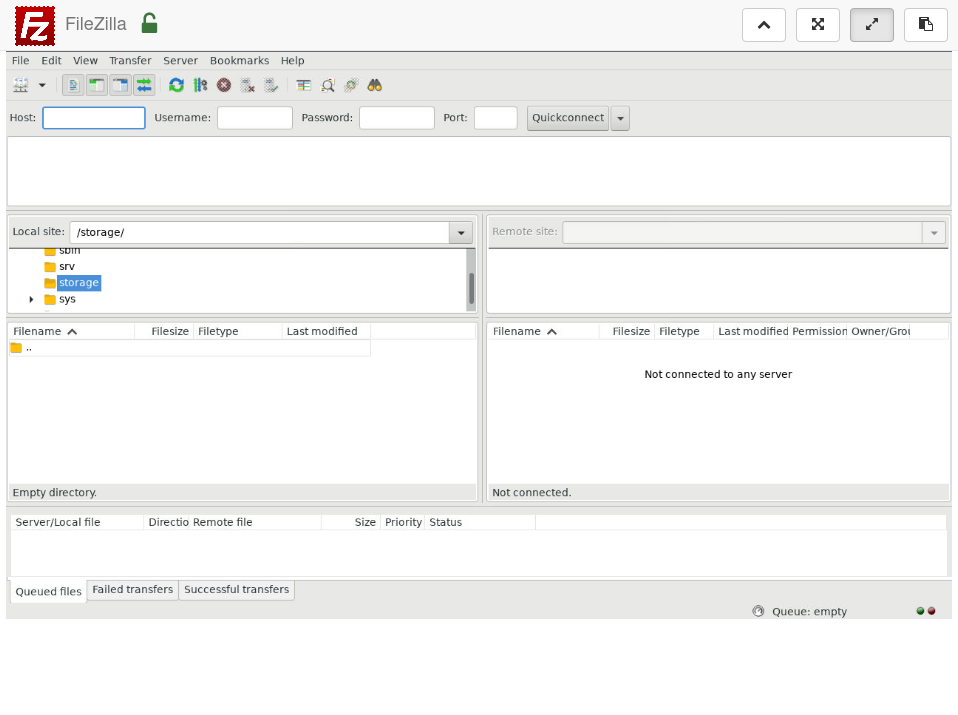Expand the sys folder node
958x715 pixels.
pos(31,299)
